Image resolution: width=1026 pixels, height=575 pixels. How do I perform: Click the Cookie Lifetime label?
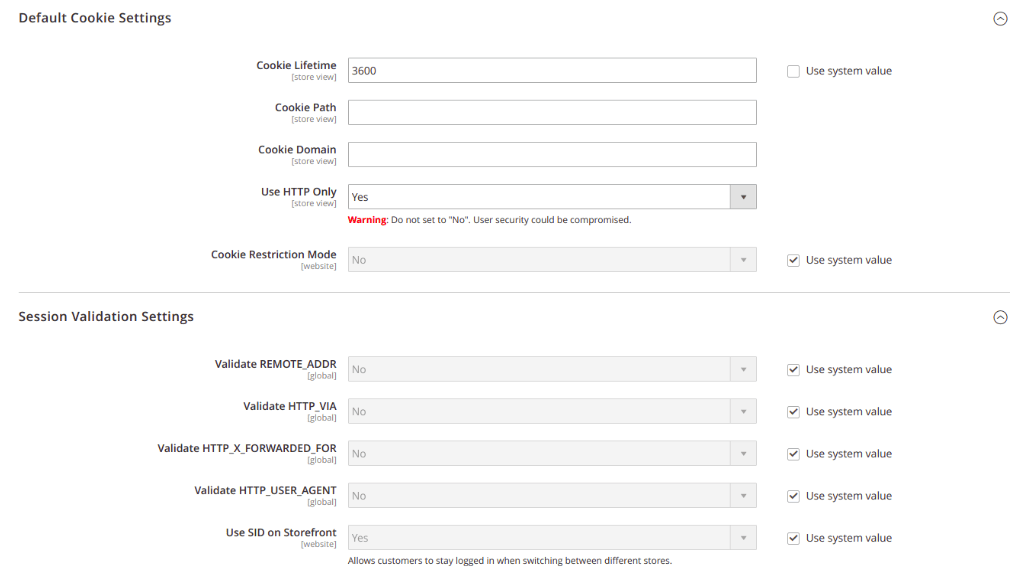click(296, 65)
